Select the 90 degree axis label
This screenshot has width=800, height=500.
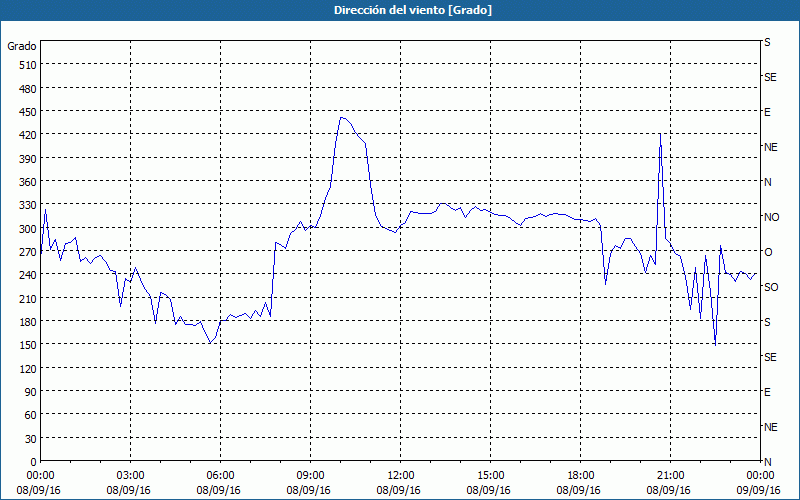tap(31, 392)
